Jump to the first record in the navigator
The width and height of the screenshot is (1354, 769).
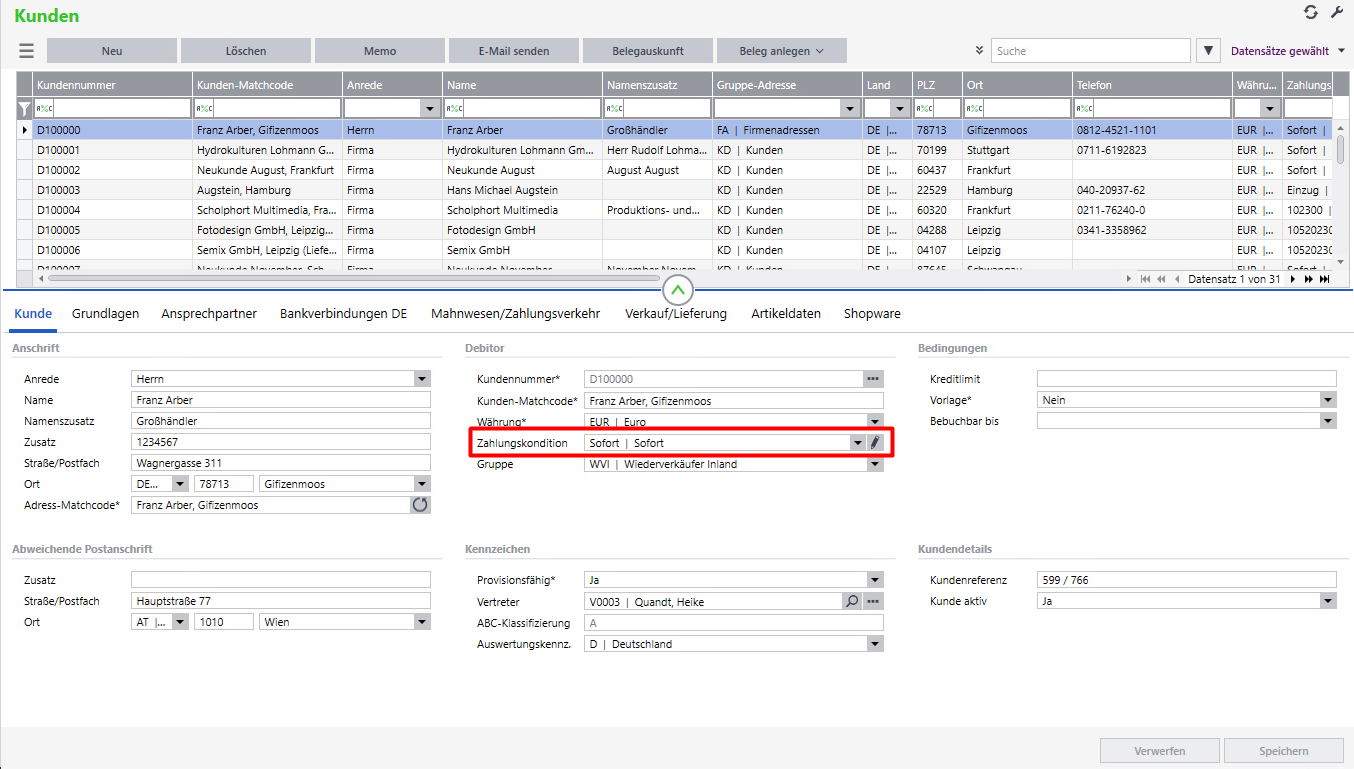pyautogui.click(x=1146, y=279)
